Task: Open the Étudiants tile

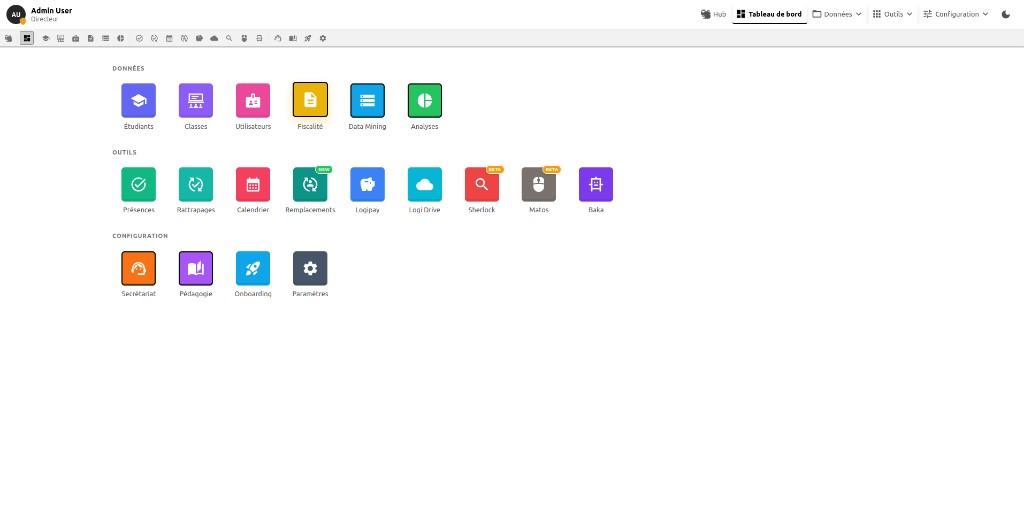Action: point(138,101)
